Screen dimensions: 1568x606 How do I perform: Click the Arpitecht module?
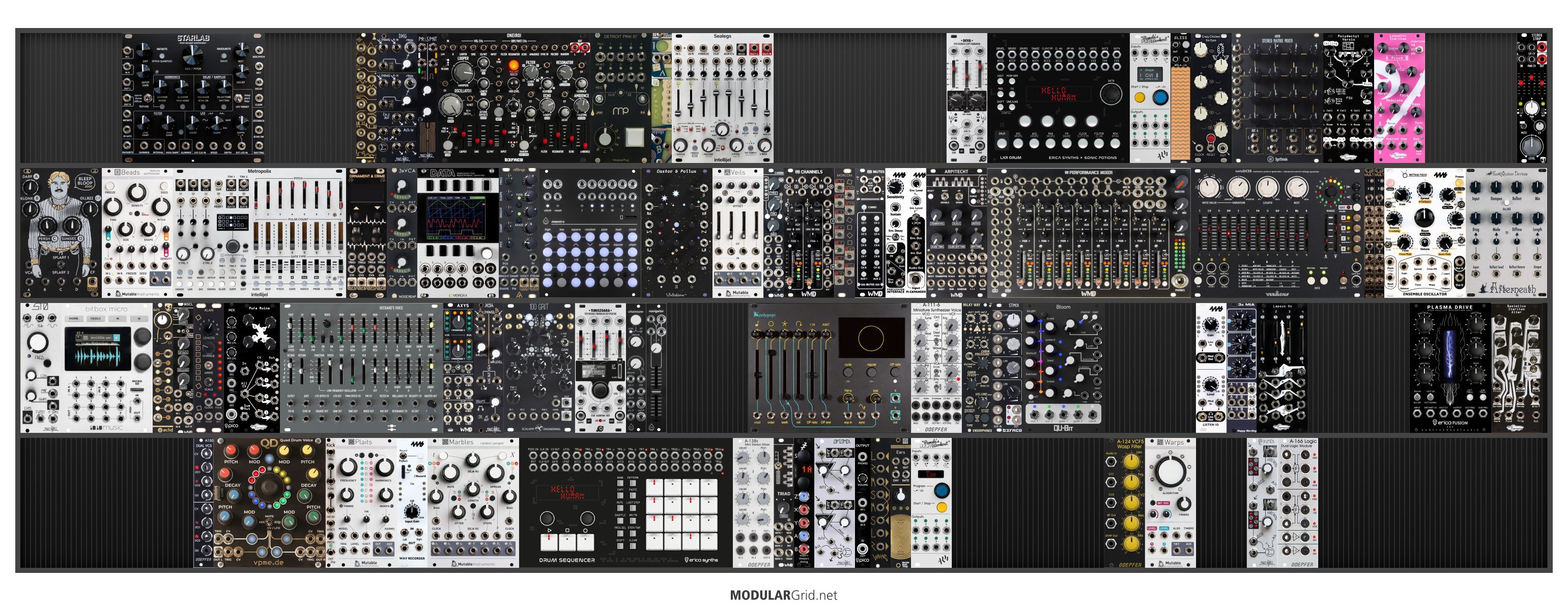[x=956, y=233]
